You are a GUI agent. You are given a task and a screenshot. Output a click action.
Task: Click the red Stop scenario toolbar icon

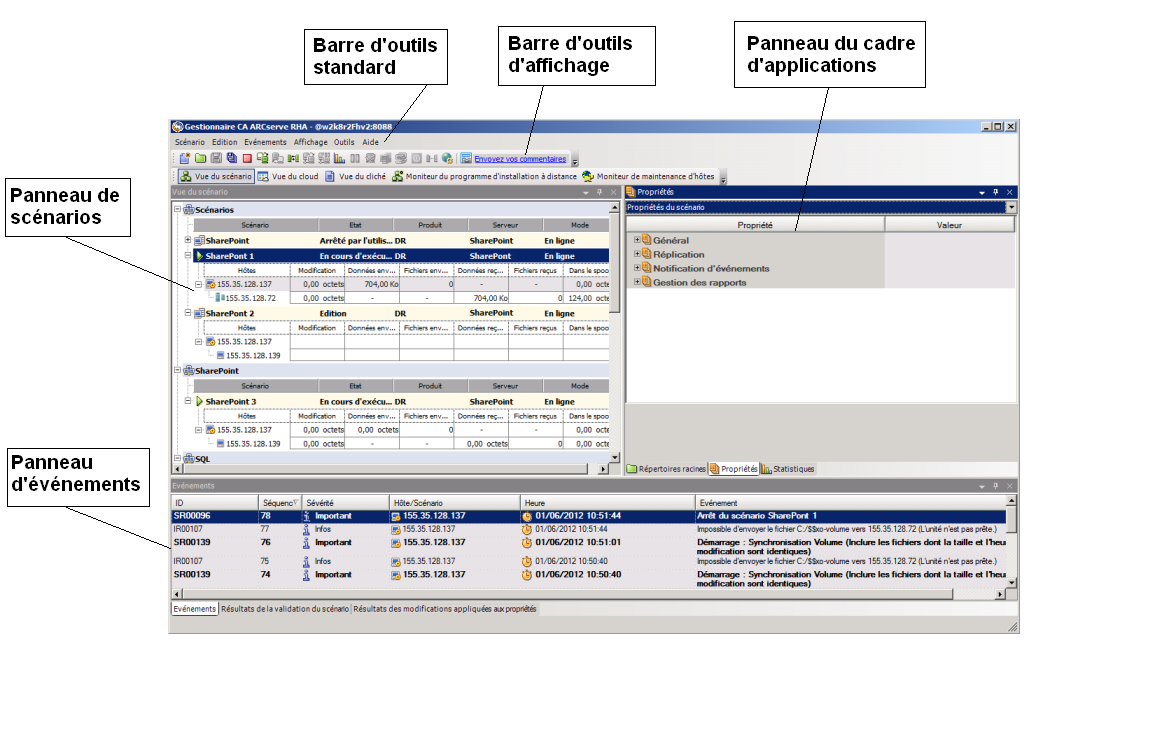(247, 159)
